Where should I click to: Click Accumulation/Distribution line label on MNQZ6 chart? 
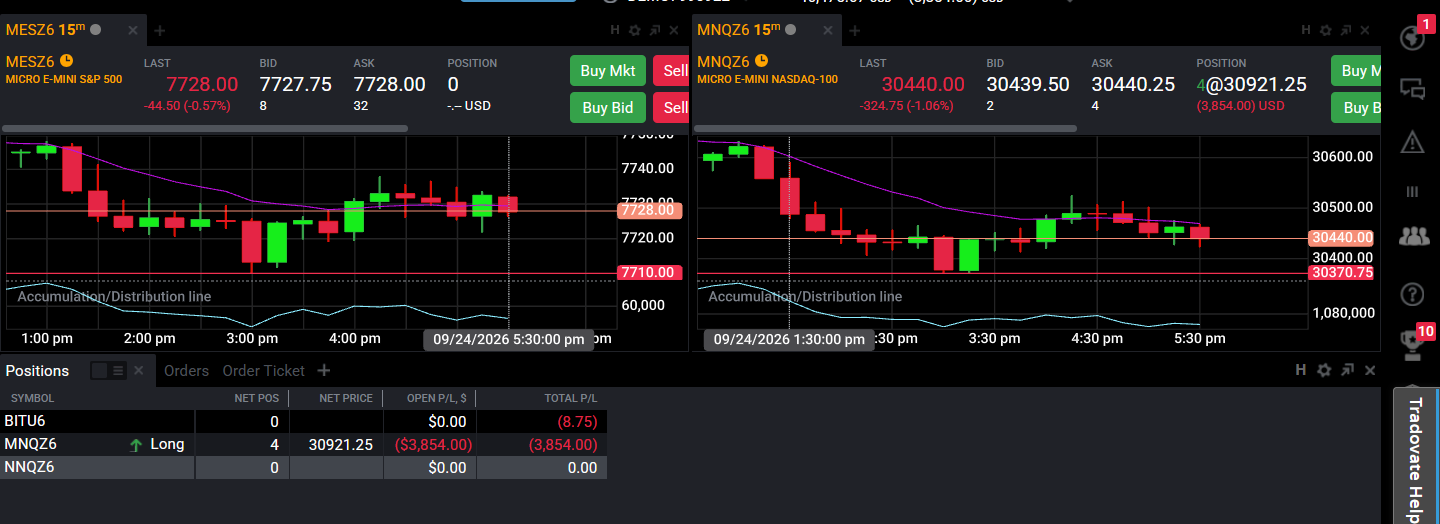point(805,297)
